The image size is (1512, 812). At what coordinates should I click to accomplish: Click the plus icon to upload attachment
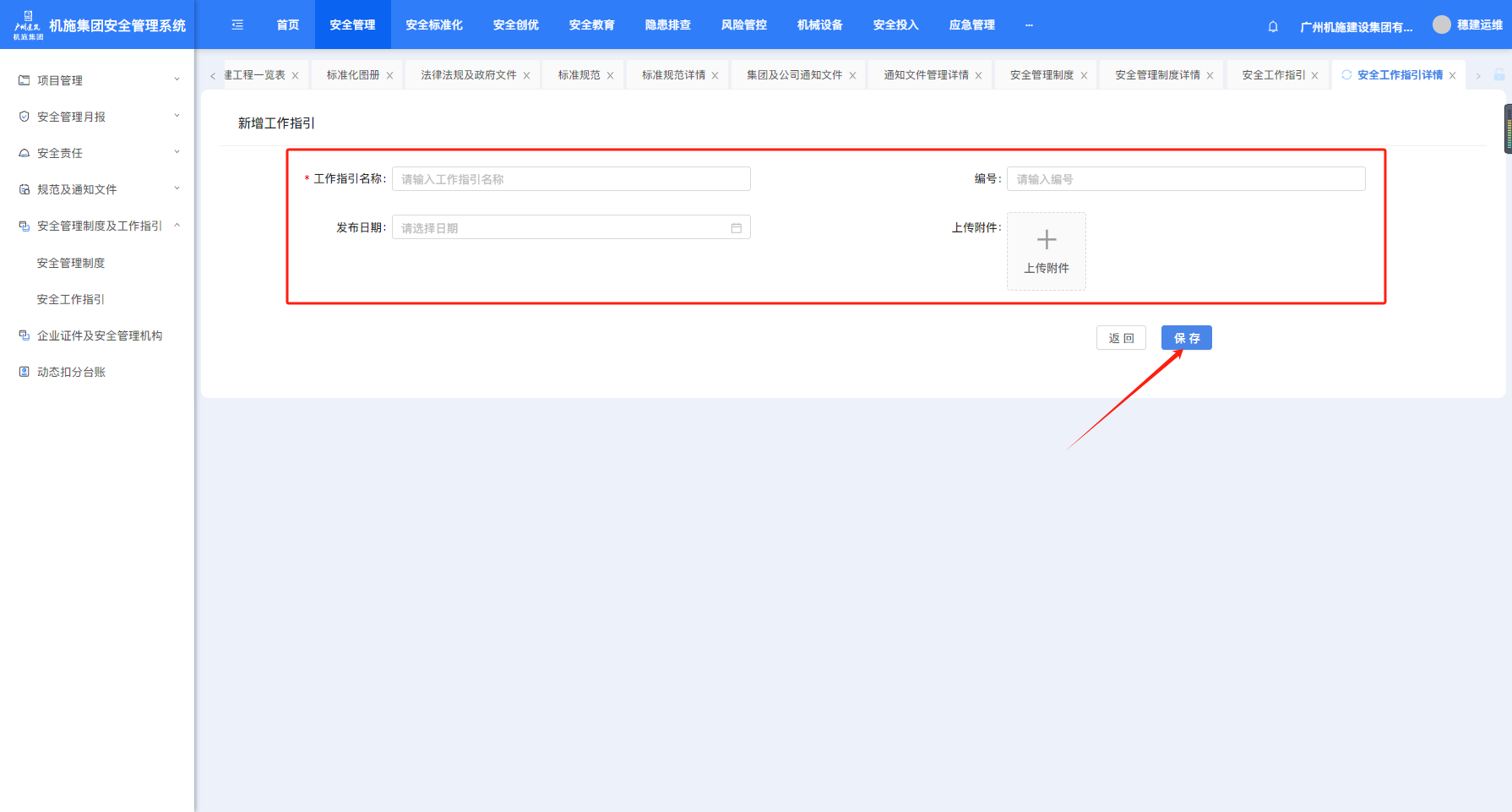coord(1046,241)
